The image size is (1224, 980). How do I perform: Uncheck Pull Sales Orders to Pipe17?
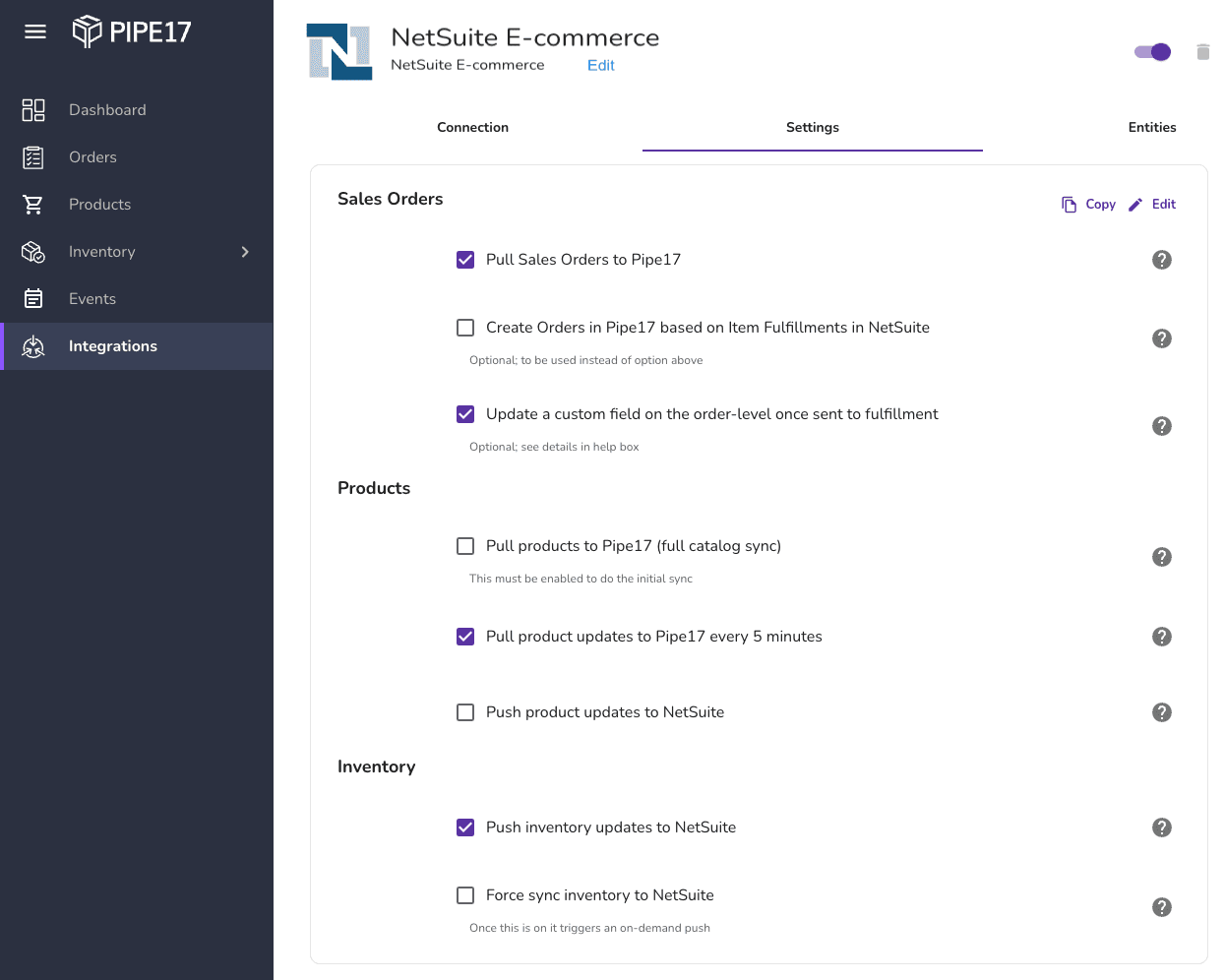click(465, 260)
